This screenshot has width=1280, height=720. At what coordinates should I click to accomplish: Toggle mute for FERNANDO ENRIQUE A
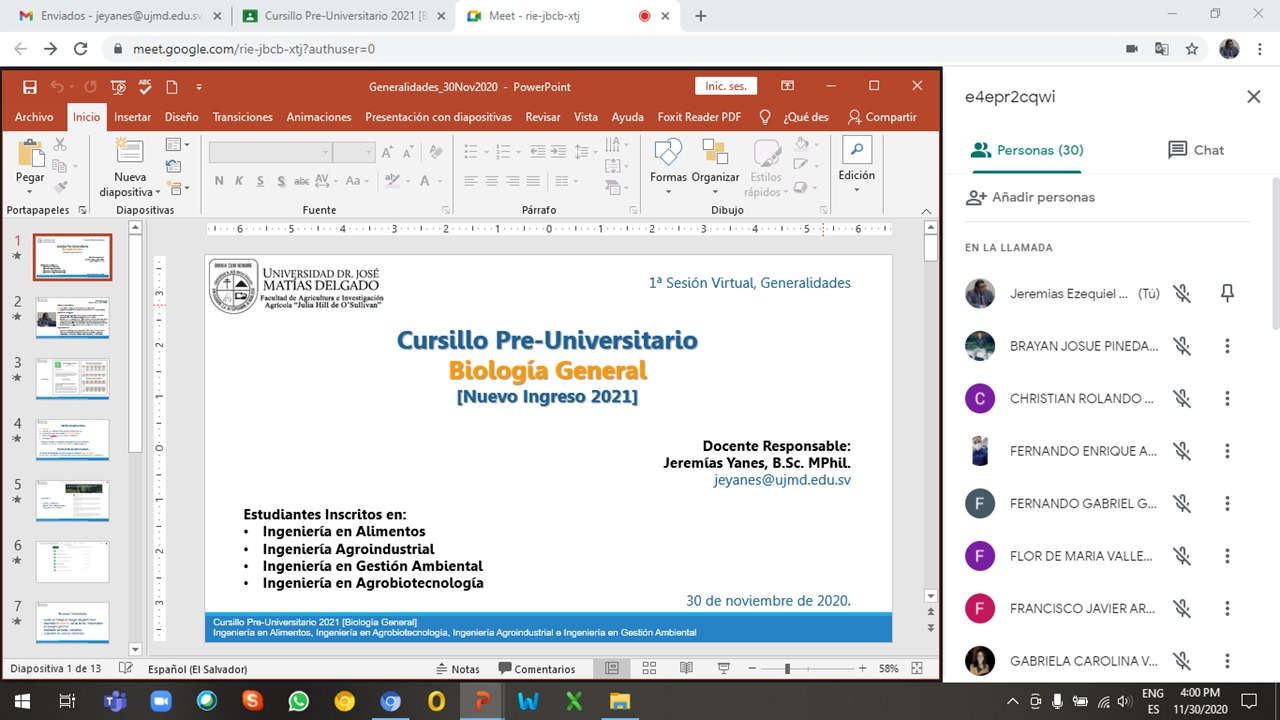coord(1182,451)
